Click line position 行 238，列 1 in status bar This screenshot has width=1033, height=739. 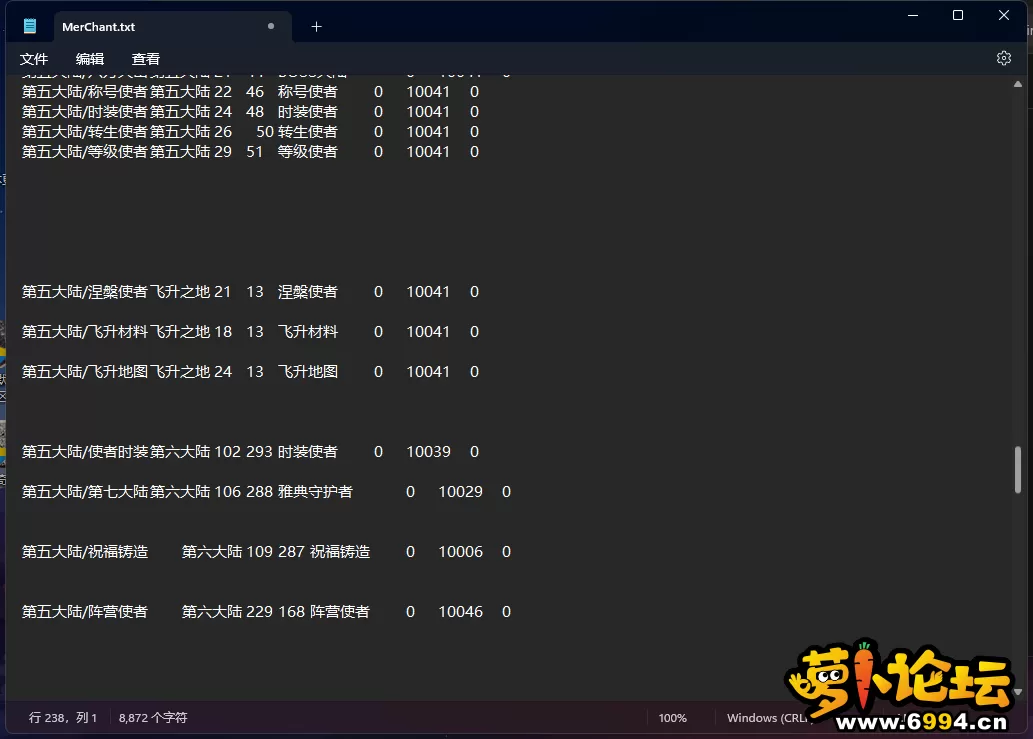(63, 717)
